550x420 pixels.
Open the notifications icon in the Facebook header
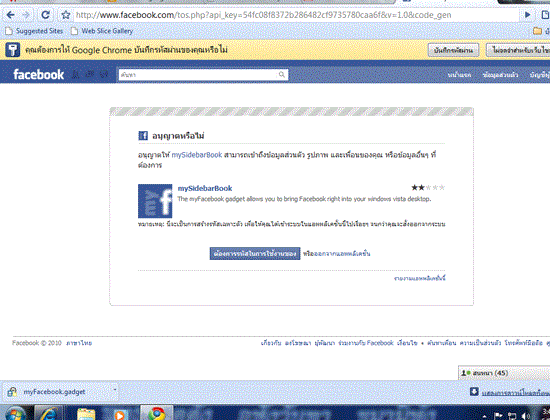click(104, 74)
